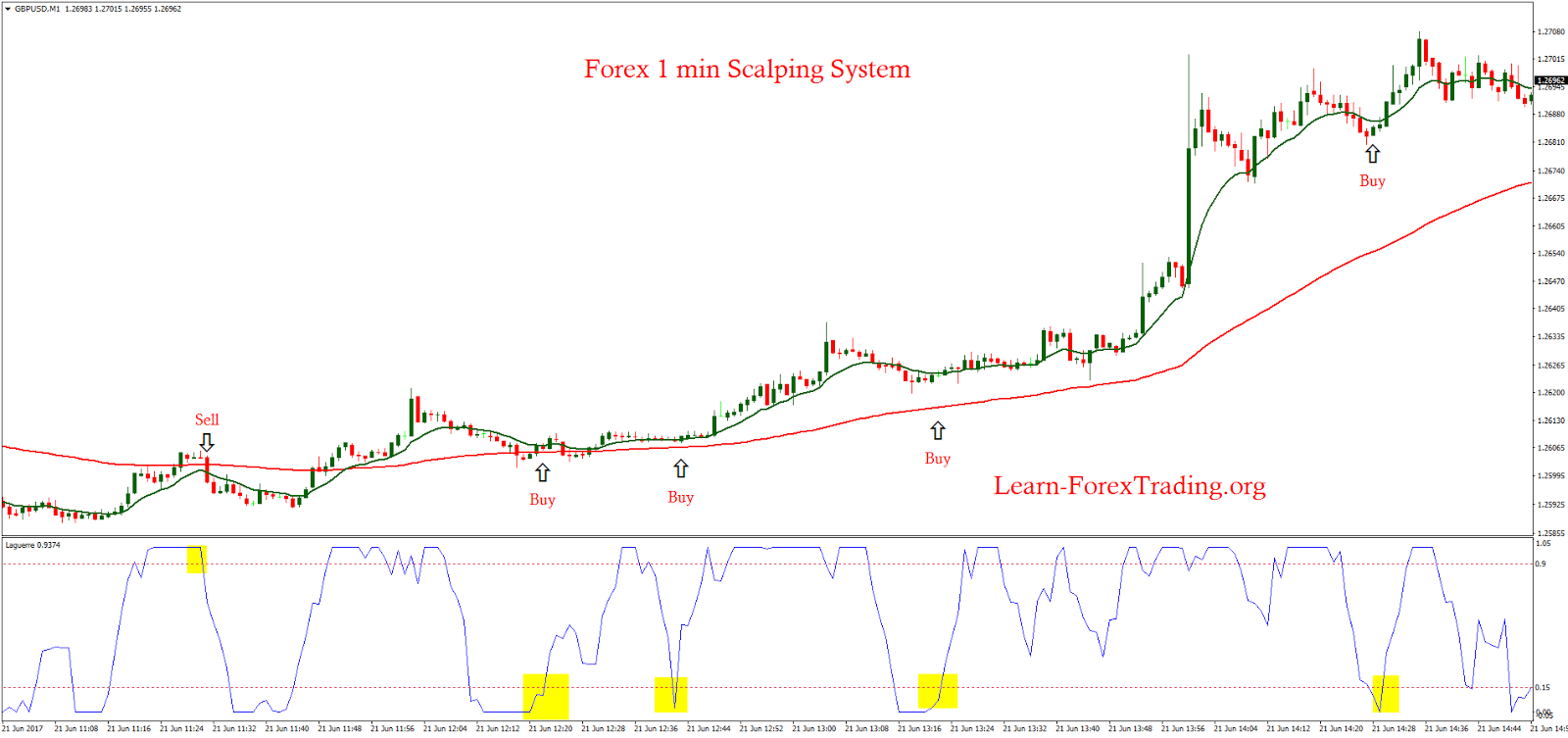Click time axis label 21 Jun 13:48

[x=1131, y=729]
